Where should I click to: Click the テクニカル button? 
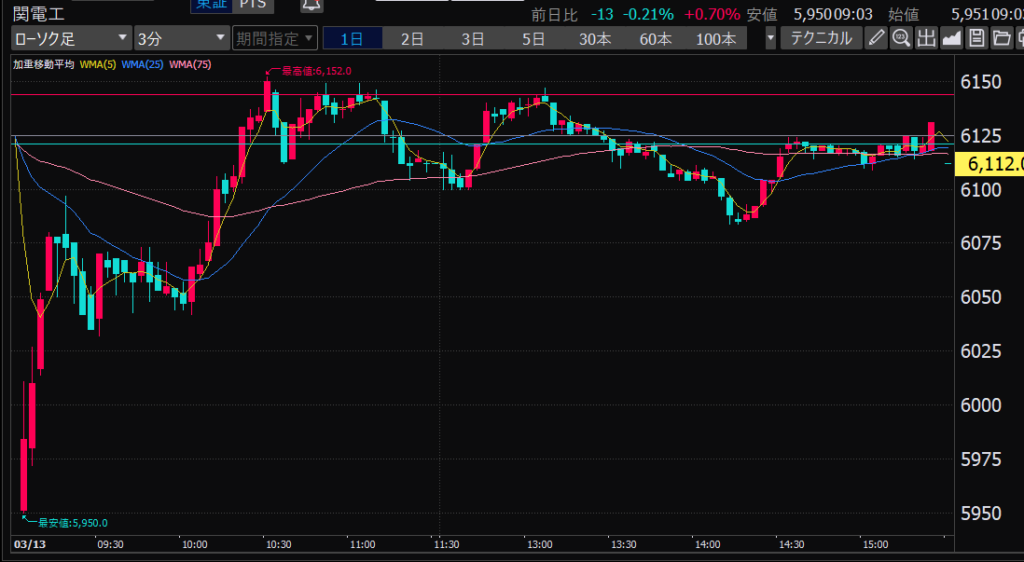[x=820, y=39]
